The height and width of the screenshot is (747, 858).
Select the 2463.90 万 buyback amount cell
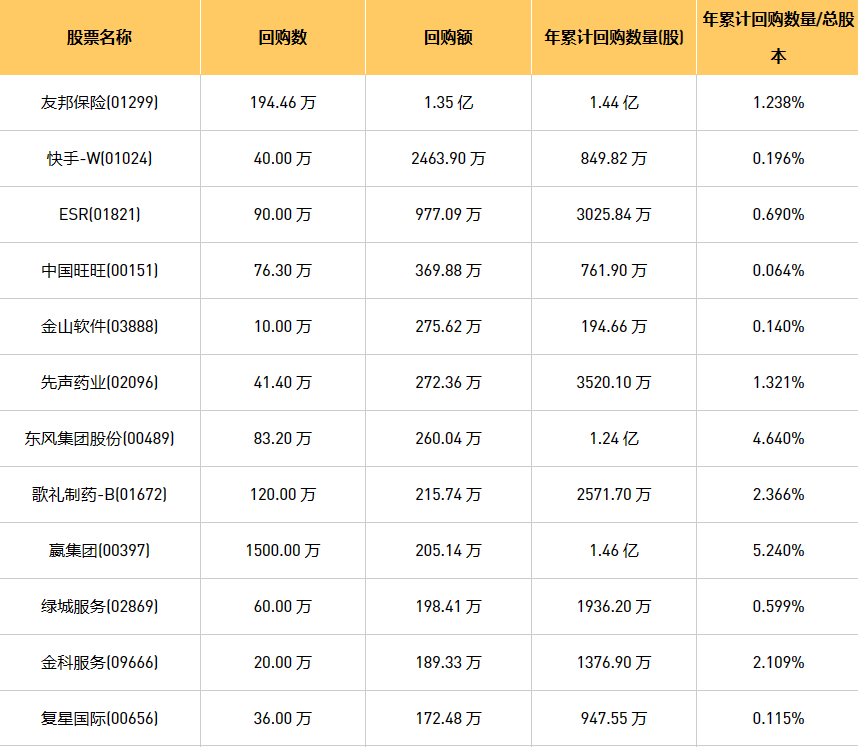(448, 158)
